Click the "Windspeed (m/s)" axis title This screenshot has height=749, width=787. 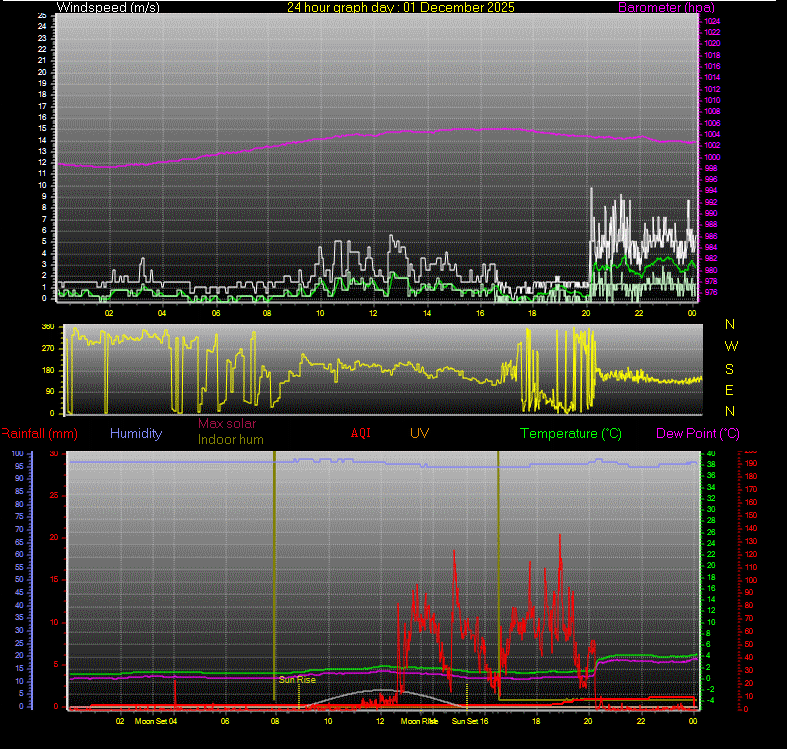(x=108, y=8)
